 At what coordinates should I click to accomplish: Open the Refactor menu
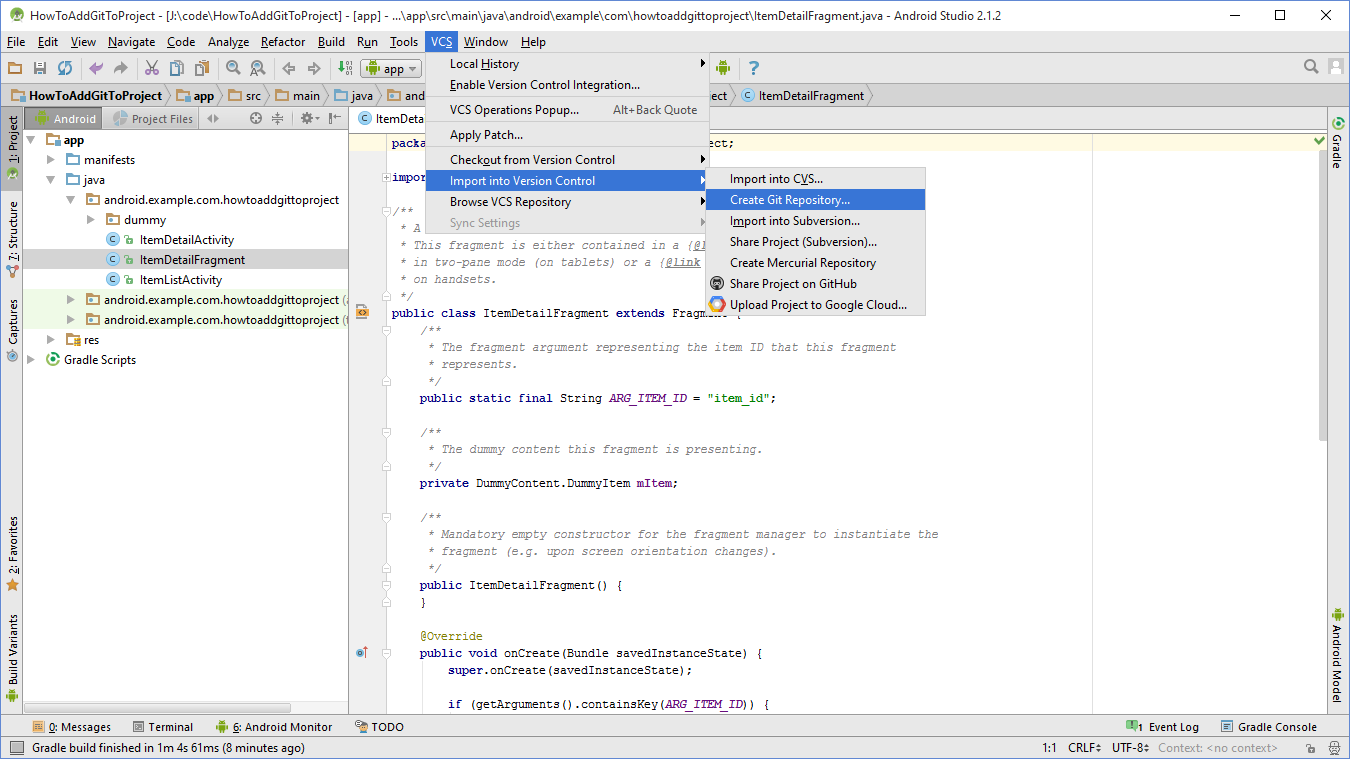(x=283, y=42)
